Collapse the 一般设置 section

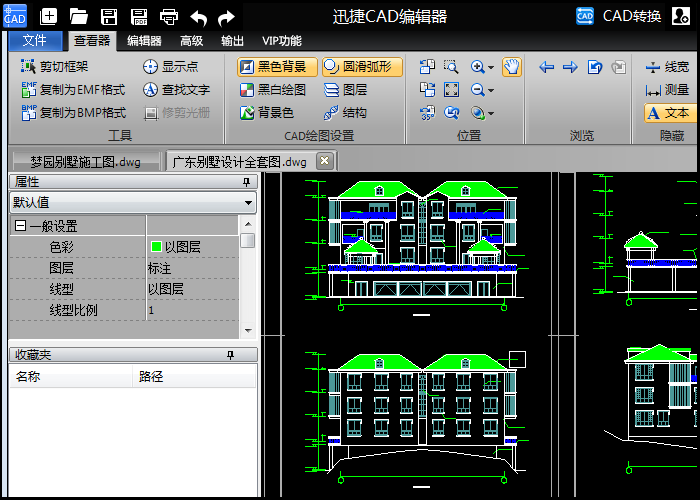point(20,226)
